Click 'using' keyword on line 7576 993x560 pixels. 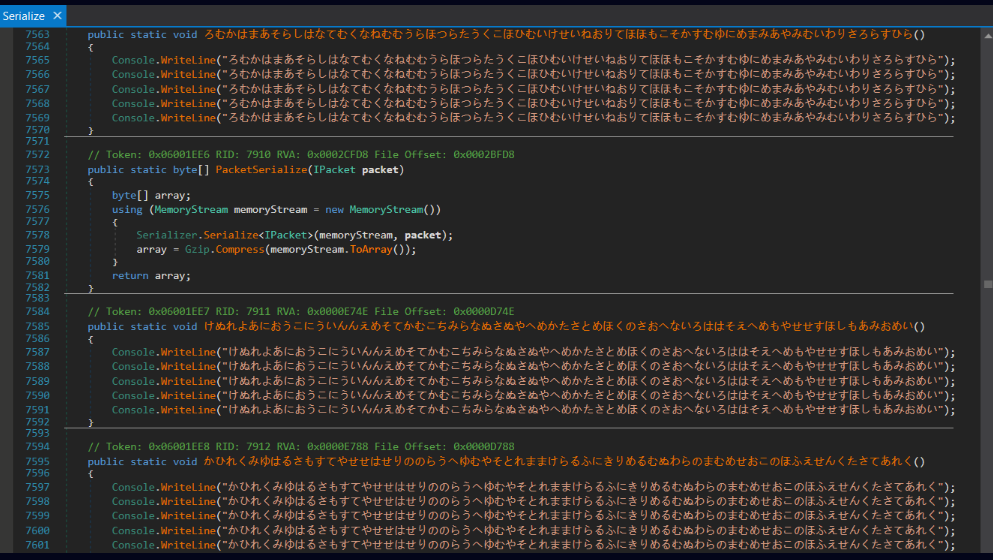[x=127, y=210]
